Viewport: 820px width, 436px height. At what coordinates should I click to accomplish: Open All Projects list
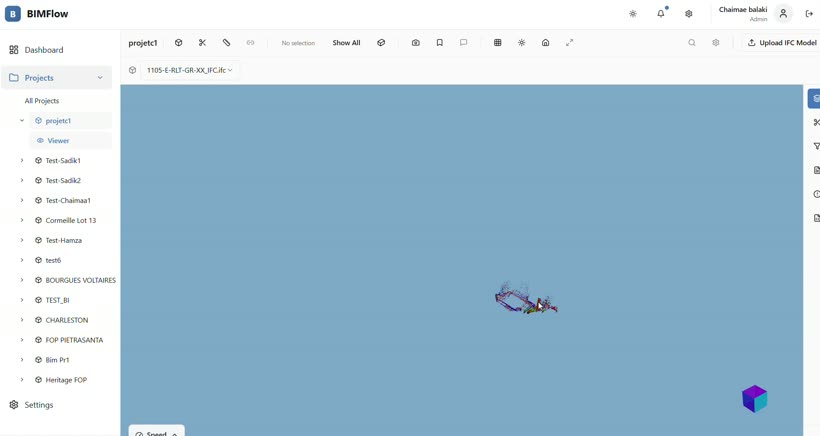[x=42, y=101]
